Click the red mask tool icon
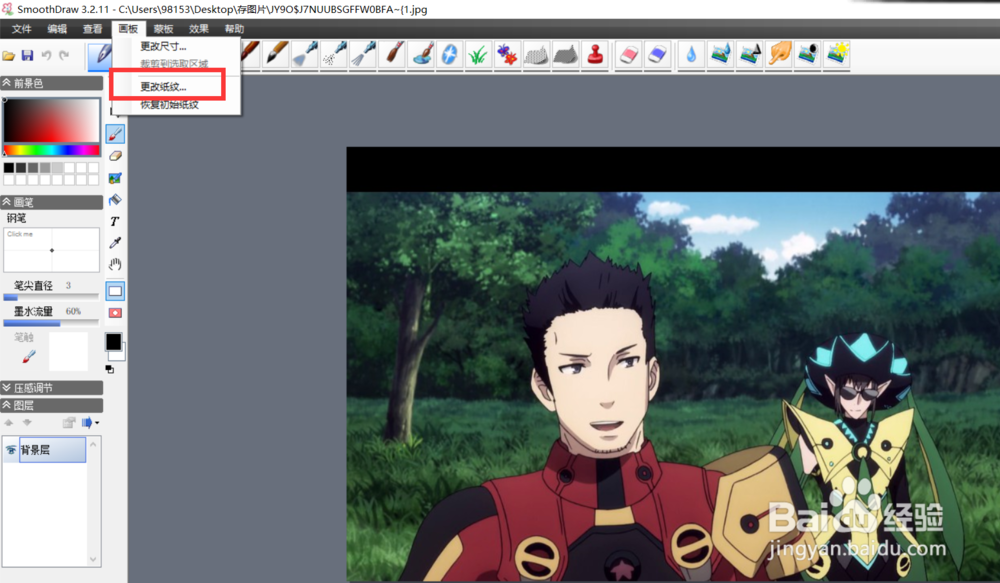The width and height of the screenshot is (1000, 583). [115, 313]
